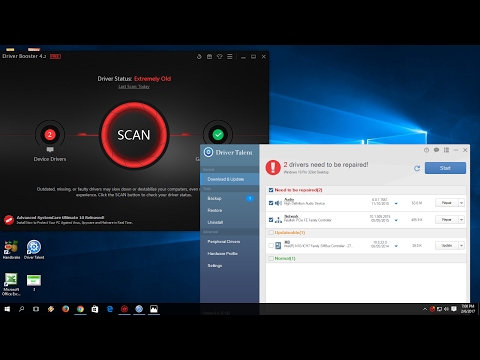Viewport: 480px width, 360px height.
Task: Open the desktop file named 3
Action: pos(34,283)
